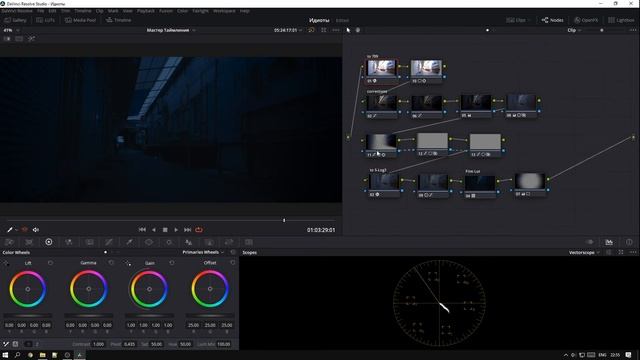Open the Sizing palette
Image resolution: width=640 pixels, height=360 pixels.
(229, 242)
